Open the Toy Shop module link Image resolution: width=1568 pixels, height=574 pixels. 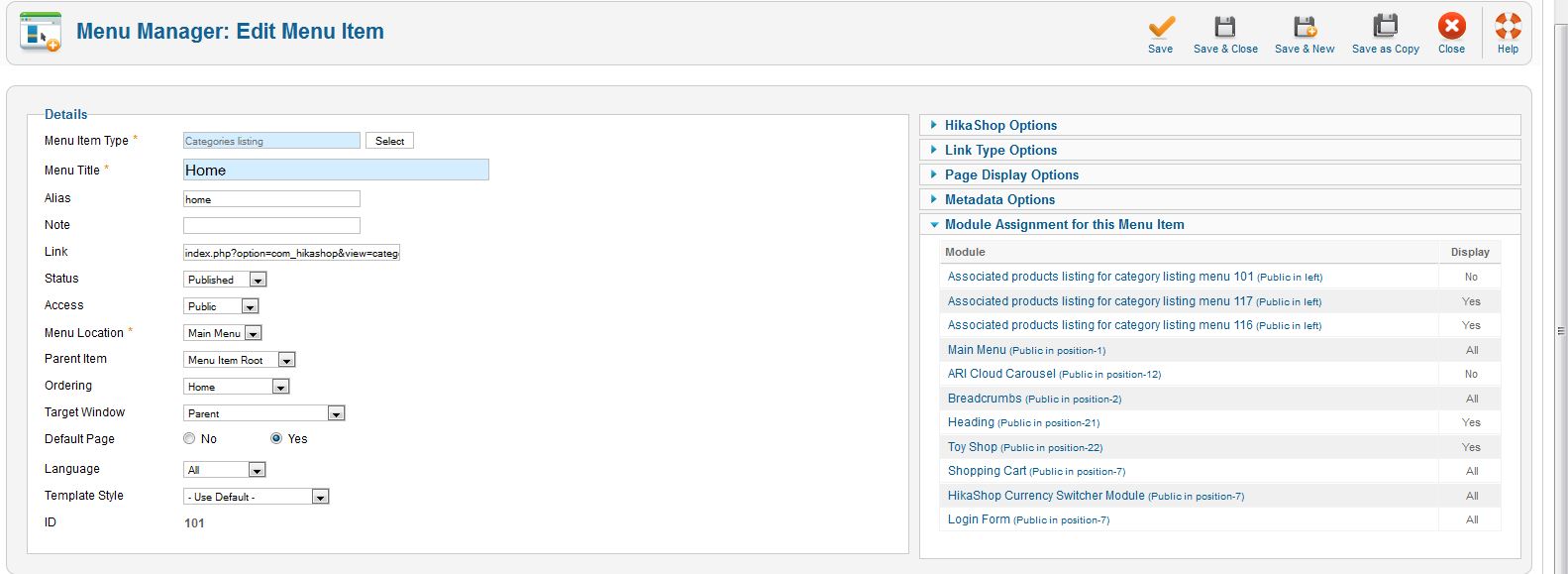[x=1025, y=447]
